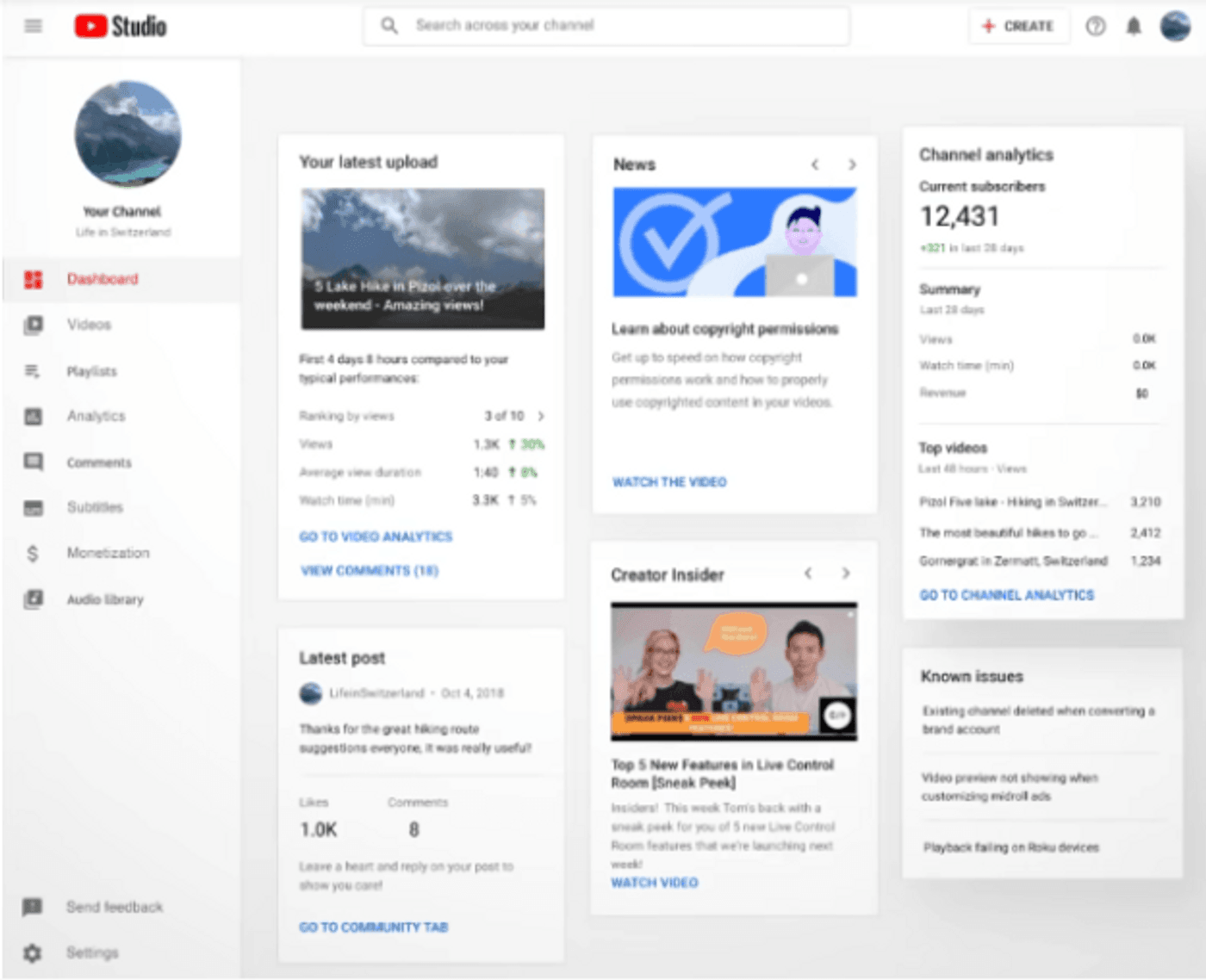Click the YouTube Studio logo

(120, 26)
